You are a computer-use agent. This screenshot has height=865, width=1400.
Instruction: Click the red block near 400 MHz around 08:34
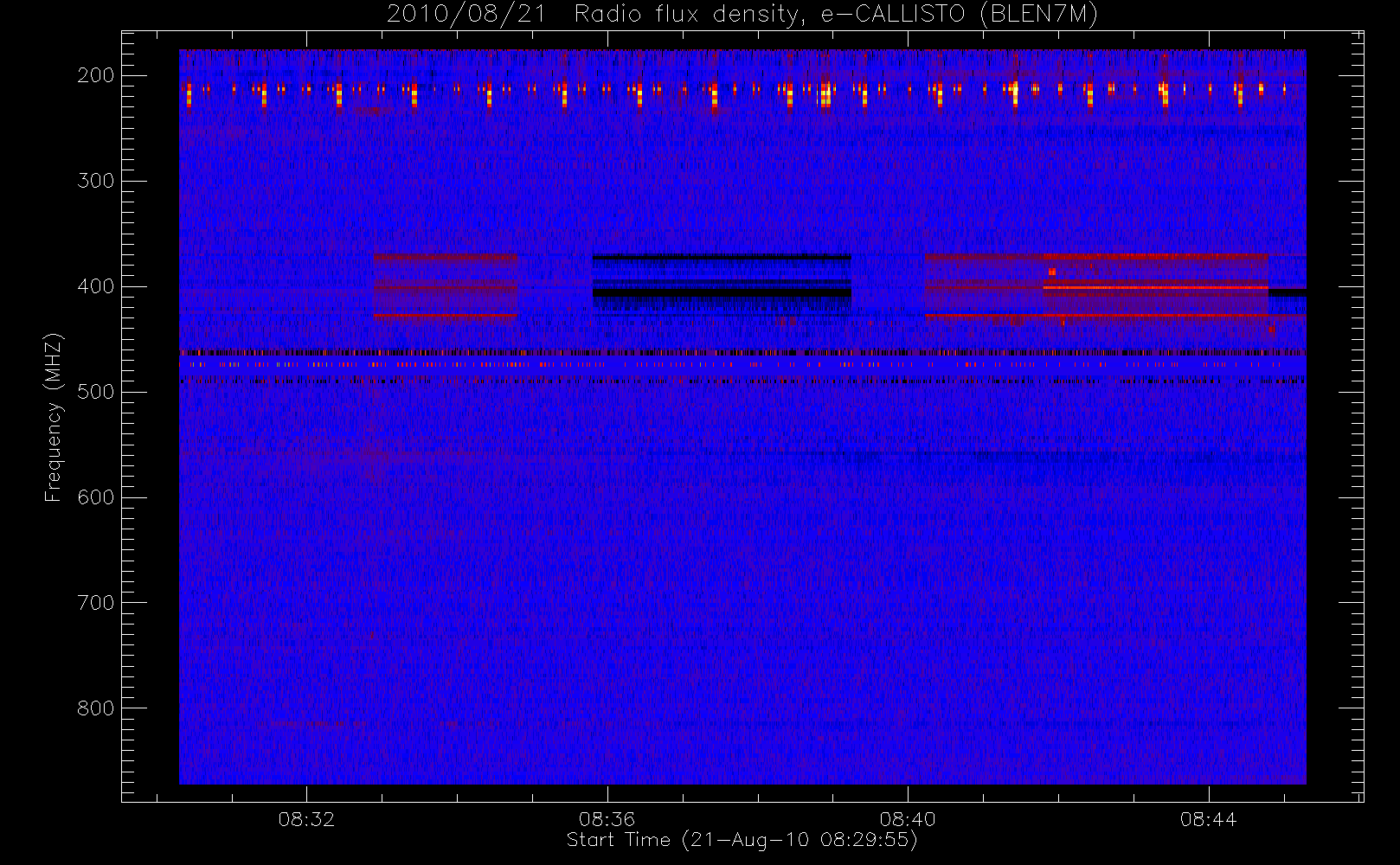point(445,286)
